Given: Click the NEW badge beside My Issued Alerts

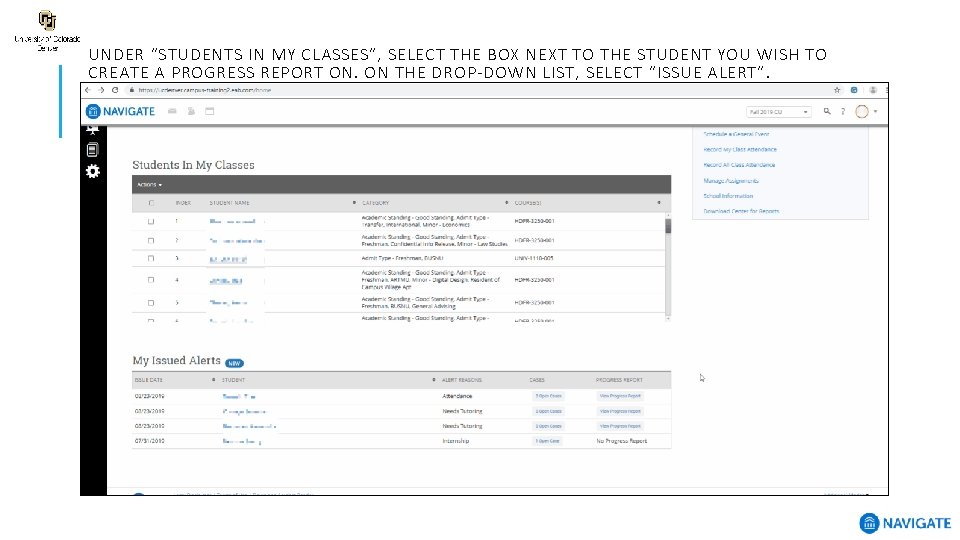Looking at the screenshot, I should (x=234, y=363).
